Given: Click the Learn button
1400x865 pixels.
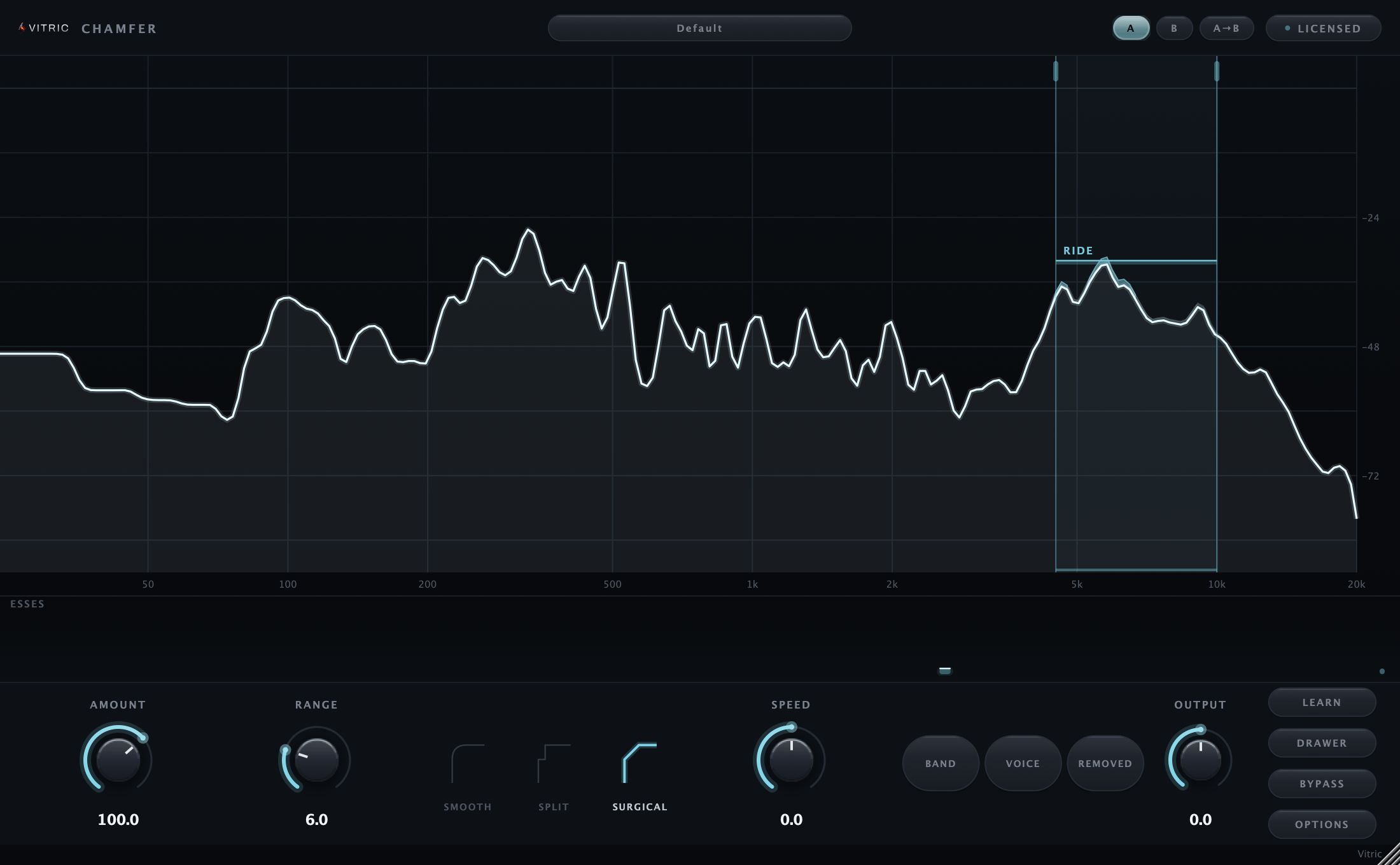Looking at the screenshot, I should click(x=1322, y=702).
